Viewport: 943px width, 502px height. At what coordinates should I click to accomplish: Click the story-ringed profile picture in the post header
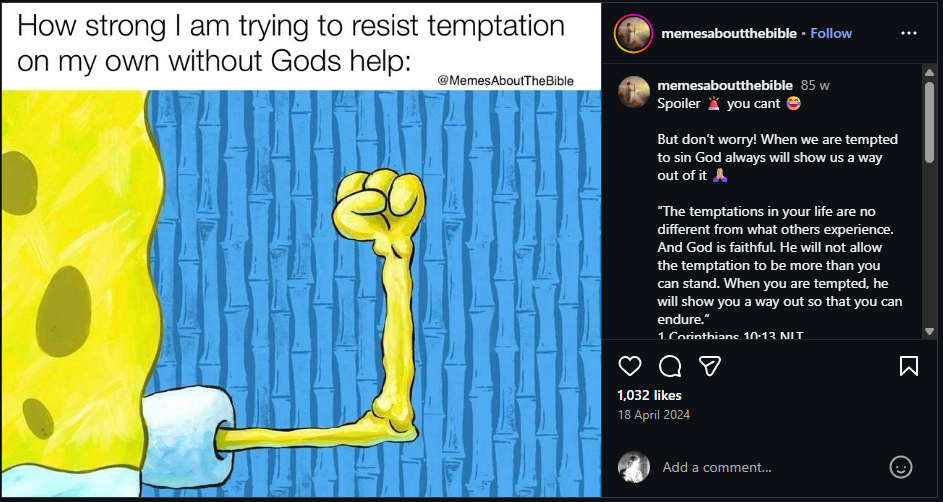pos(634,33)
